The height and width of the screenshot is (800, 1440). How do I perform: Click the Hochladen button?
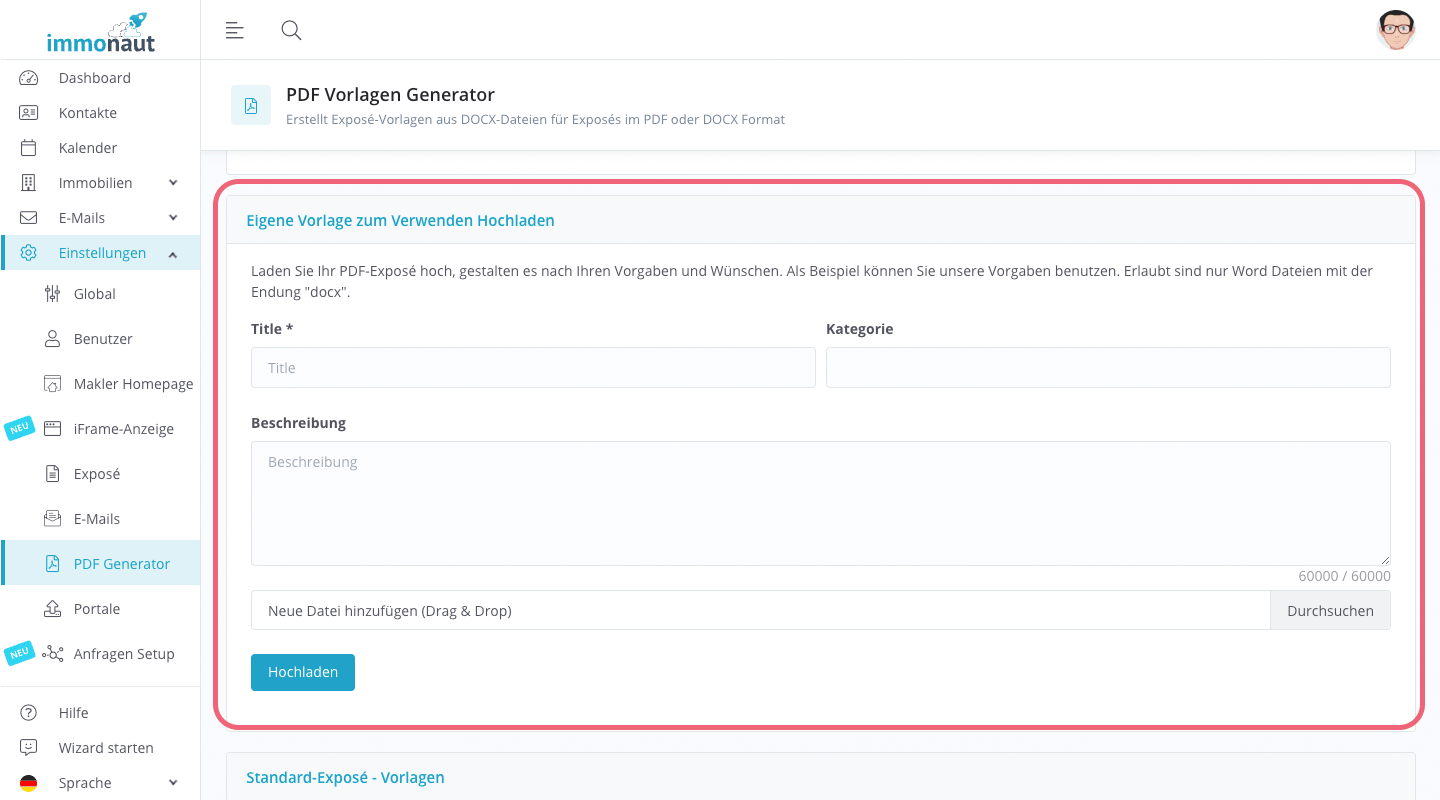303,673
